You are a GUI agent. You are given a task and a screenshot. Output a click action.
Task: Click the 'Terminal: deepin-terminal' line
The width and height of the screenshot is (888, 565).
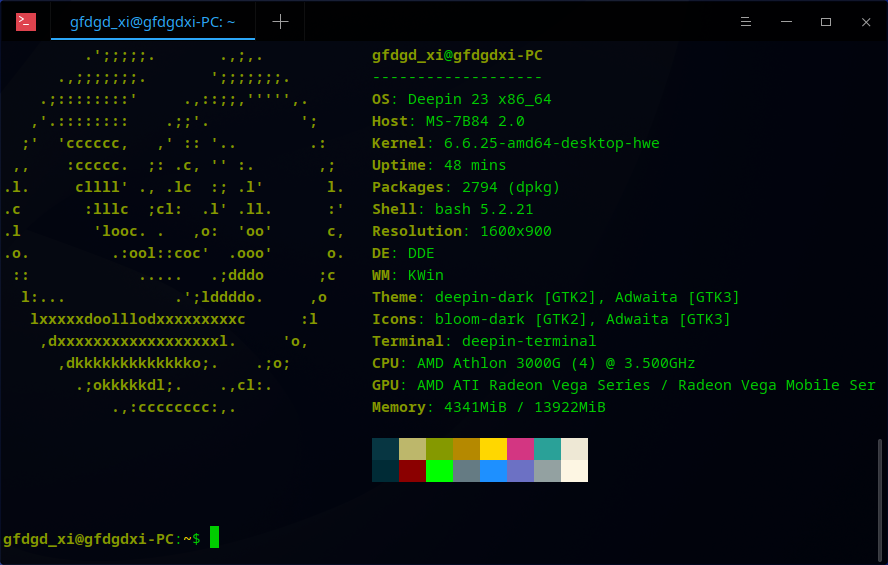(484, 341)
